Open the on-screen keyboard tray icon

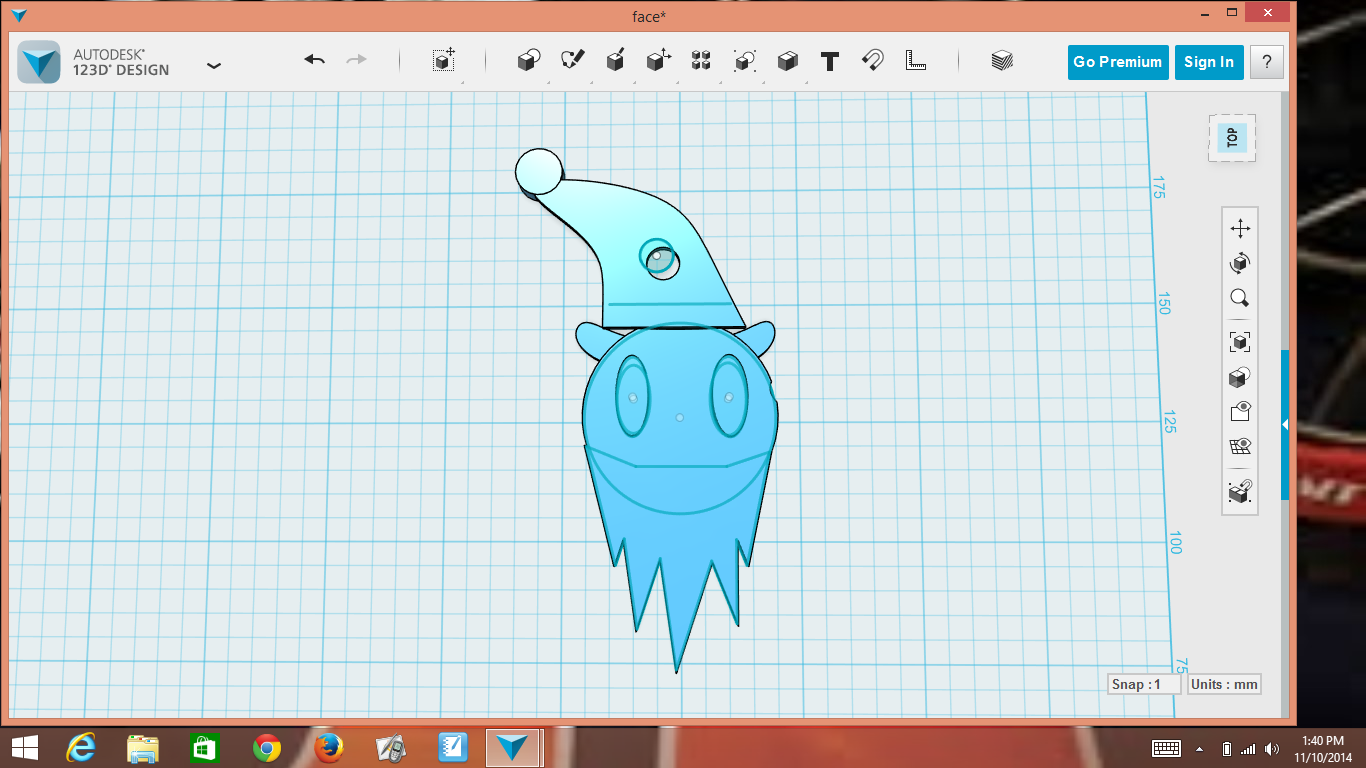click(1167, 748)
